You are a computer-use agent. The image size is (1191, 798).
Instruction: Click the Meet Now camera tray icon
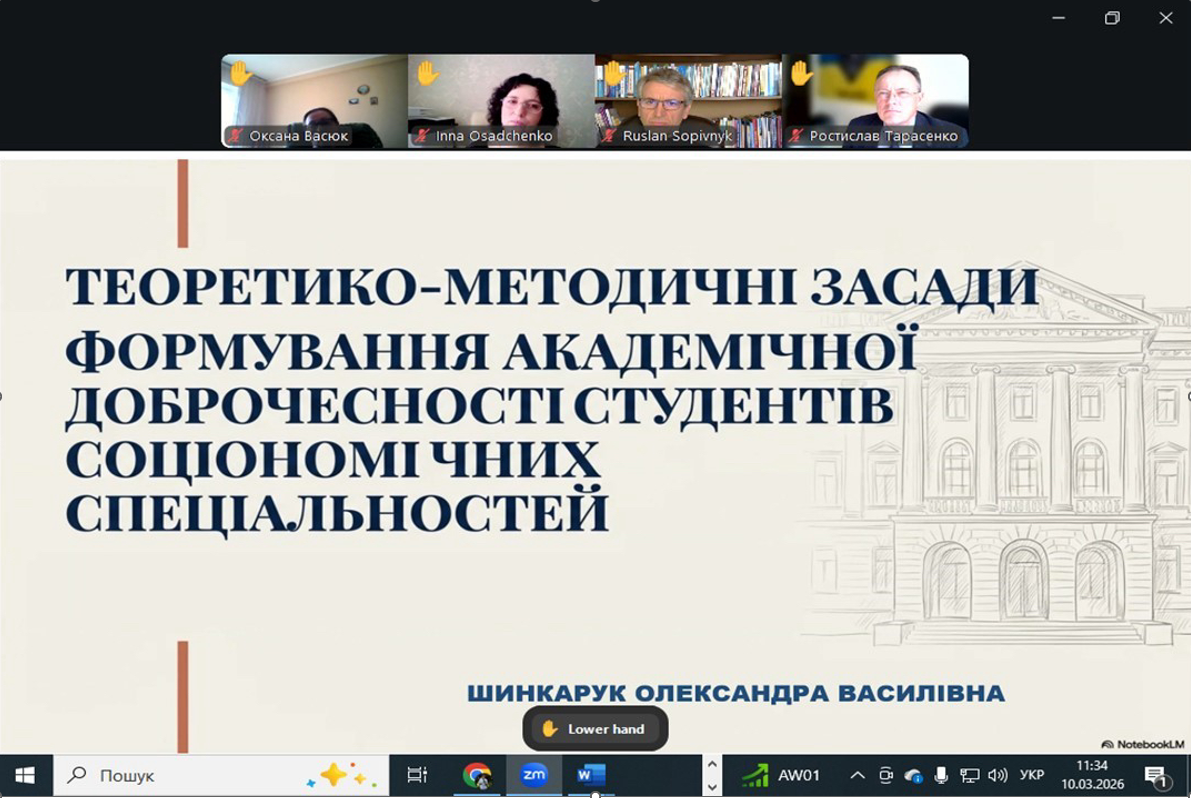[886, 775]
